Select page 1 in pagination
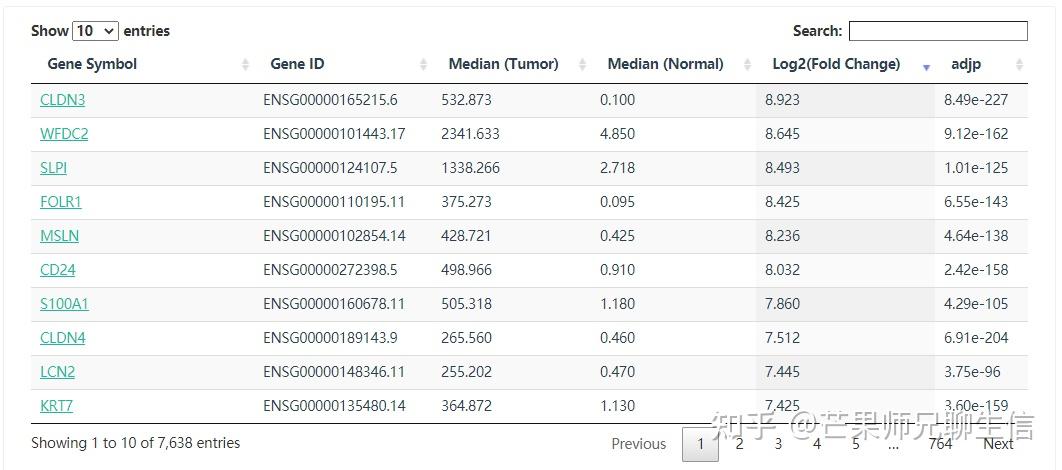The image size is (1062, 470). click(700, 444)
